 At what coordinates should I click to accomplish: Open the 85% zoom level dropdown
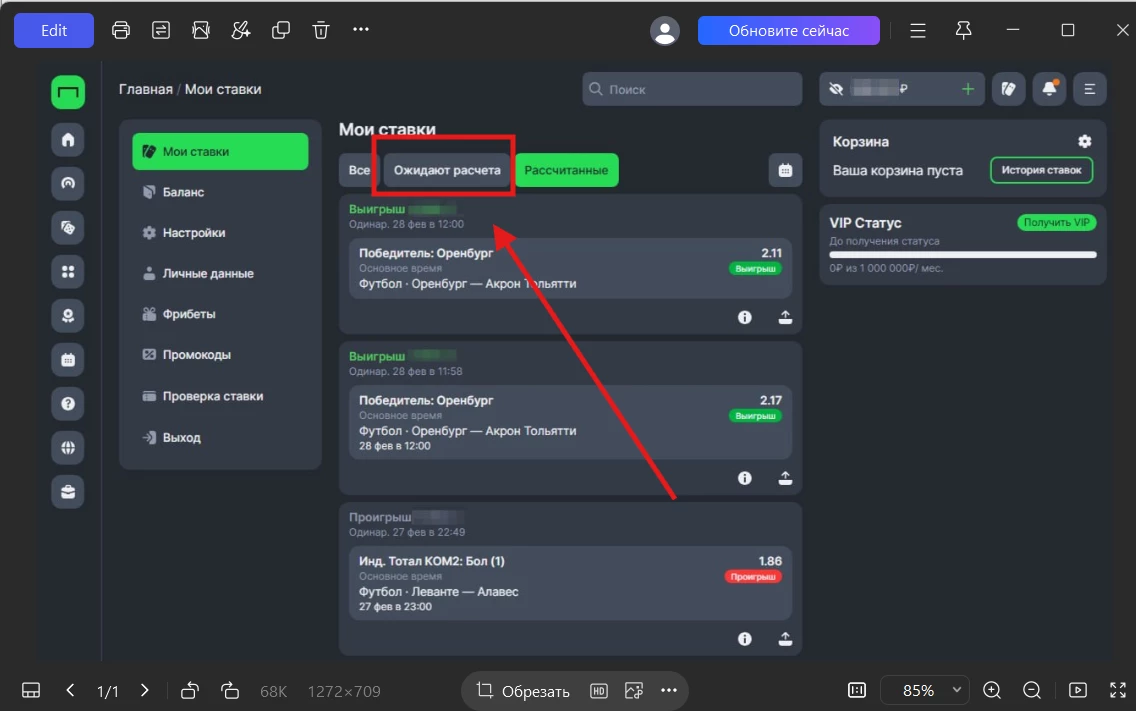(926, 691)
